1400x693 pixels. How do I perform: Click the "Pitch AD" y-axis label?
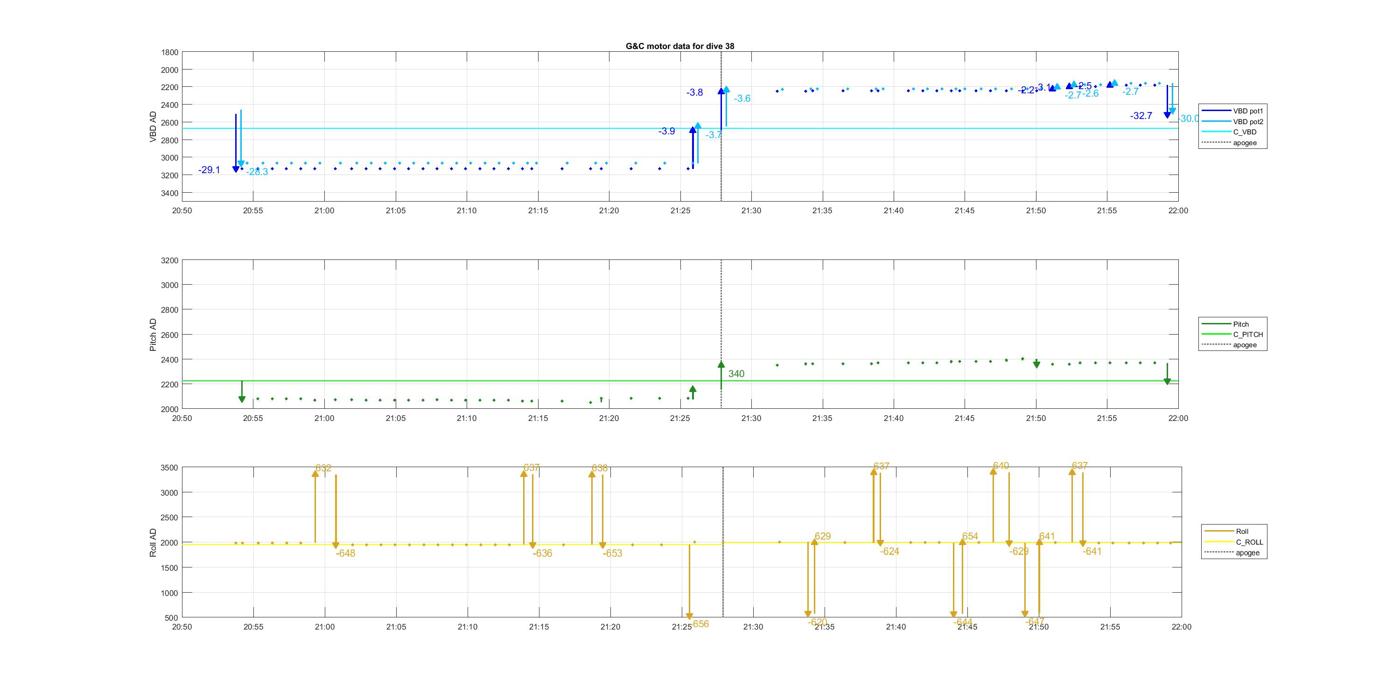(x=153, y=335)
